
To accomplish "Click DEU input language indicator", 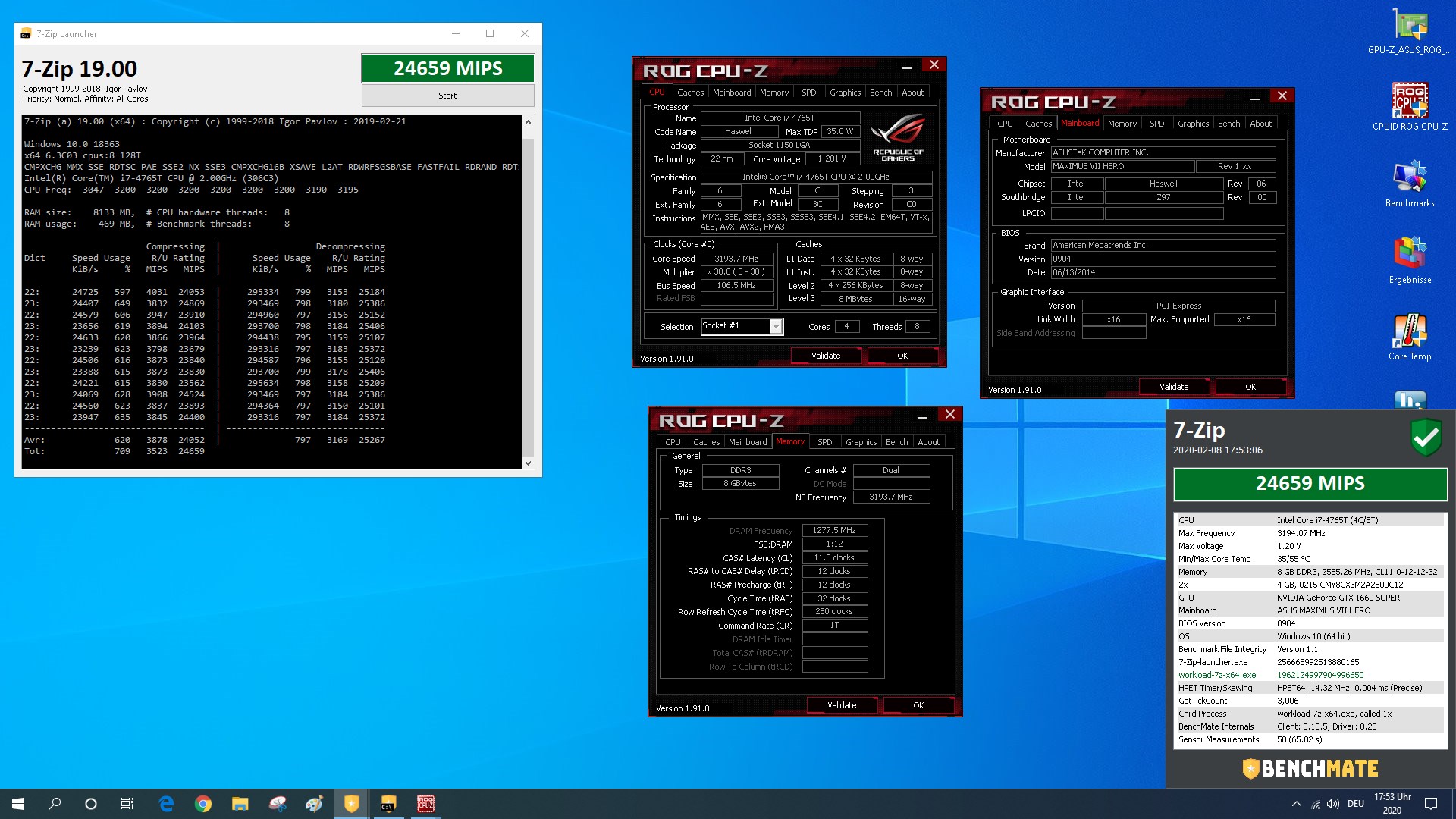I will point(1356,804).
